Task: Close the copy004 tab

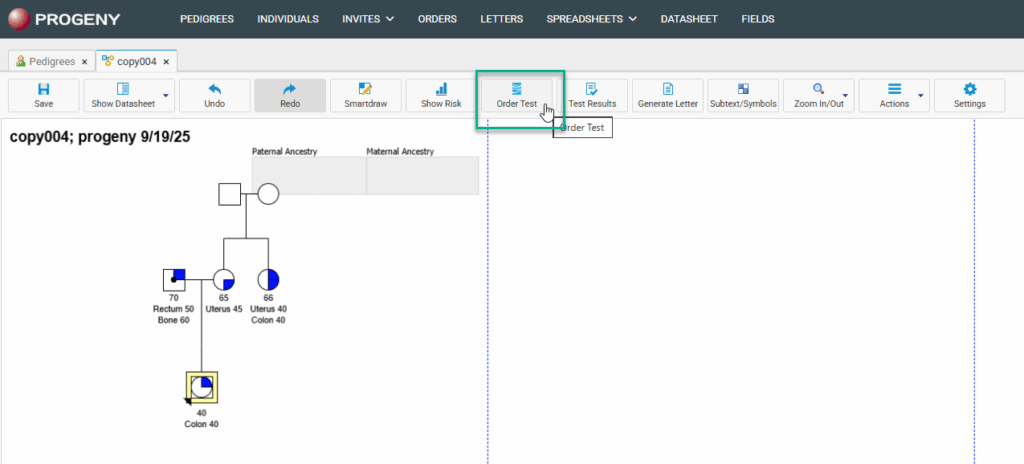Action: click(x=168, y=61)
